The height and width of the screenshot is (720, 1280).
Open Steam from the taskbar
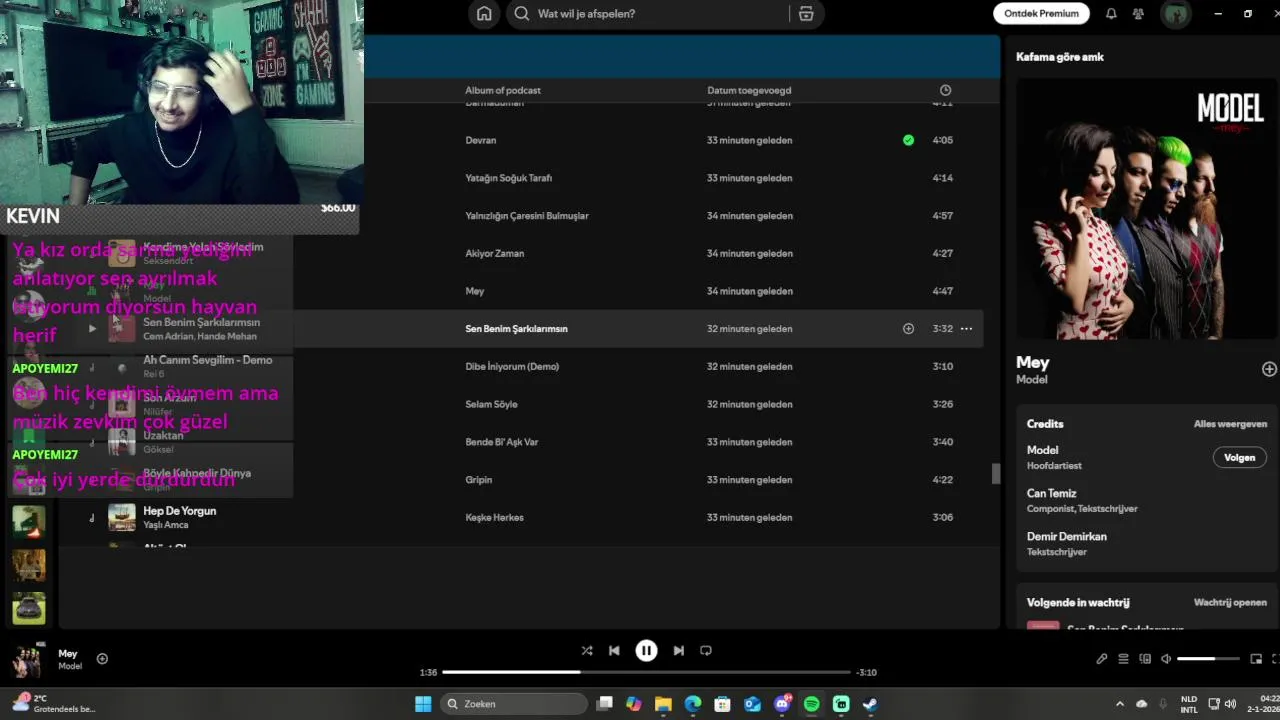[x=870, y=704]
